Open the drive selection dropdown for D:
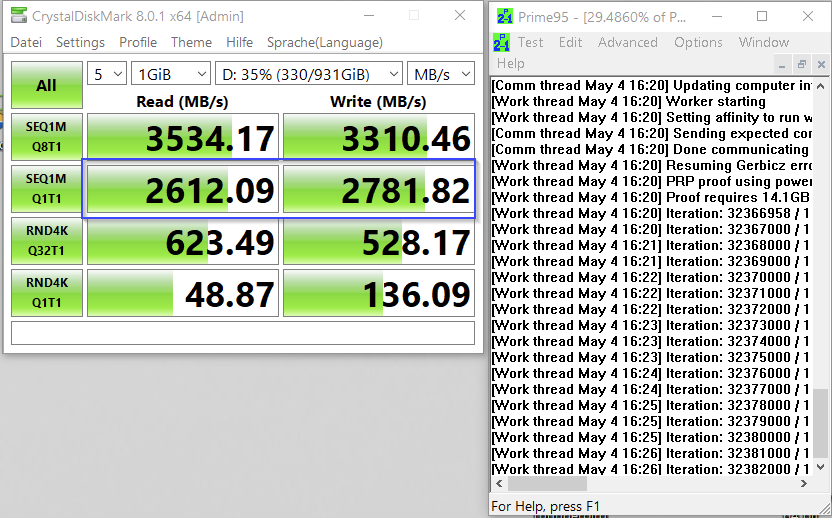832x518 pixels. tap(309, 74)
